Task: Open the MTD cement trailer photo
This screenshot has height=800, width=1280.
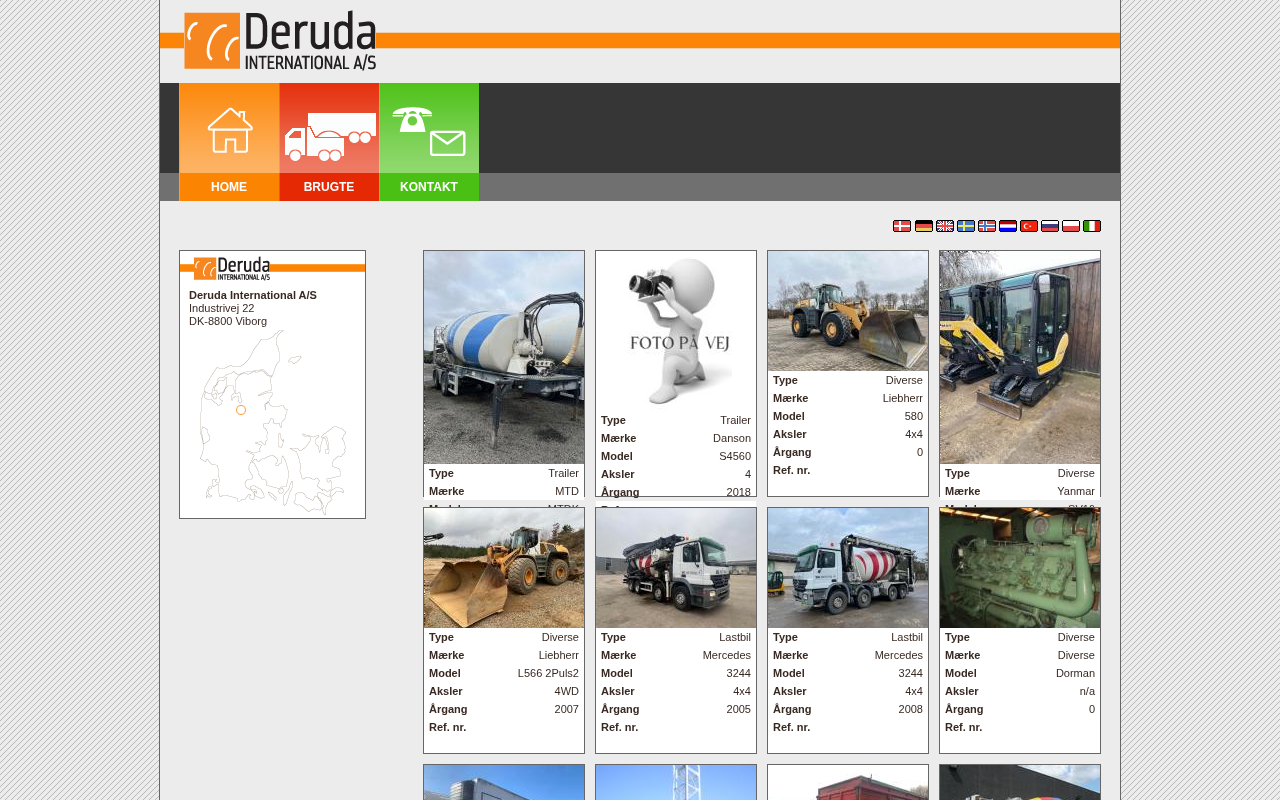Action: (x=504, y=357)
